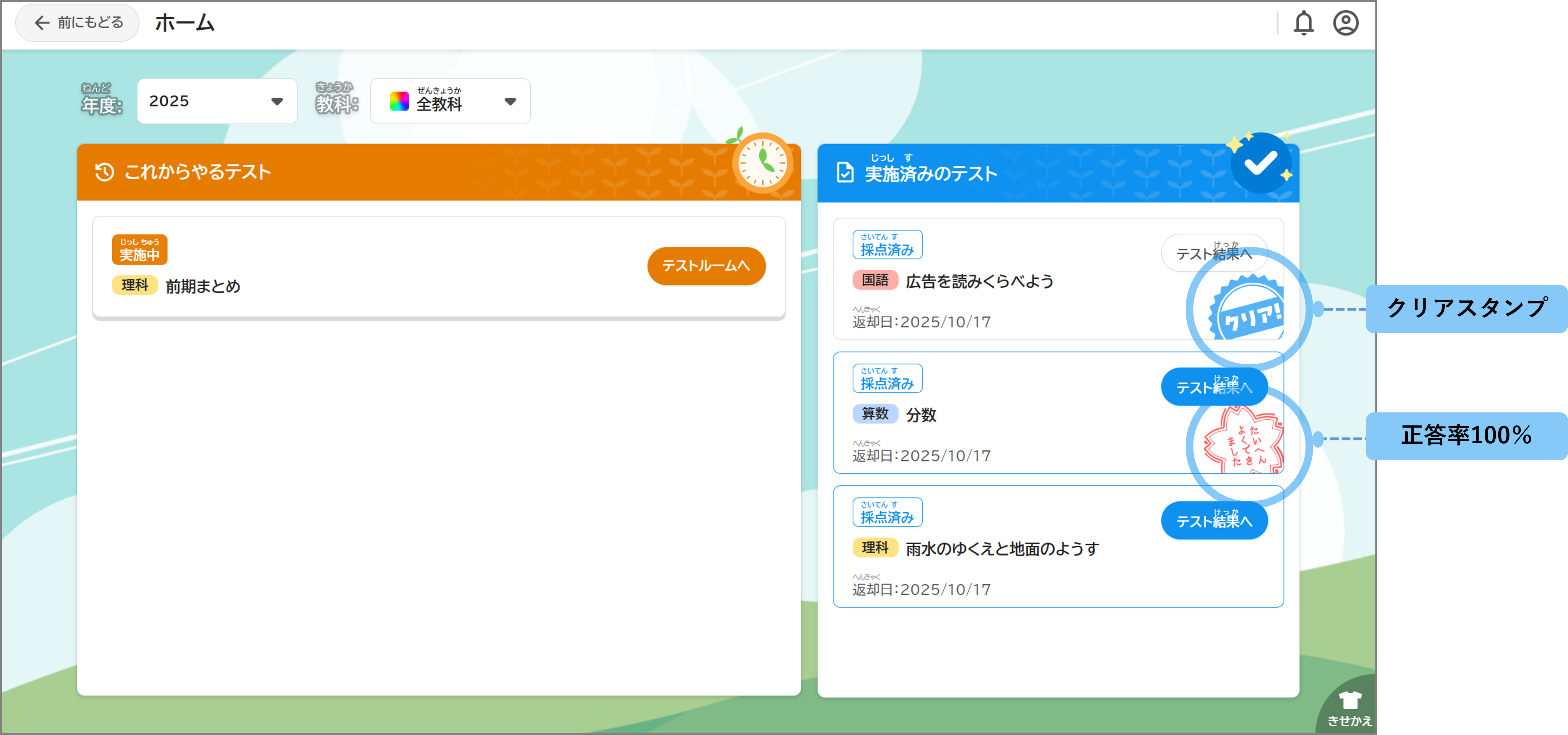Open テスト結果へ for 雨水のゆくえ test

1214,521
